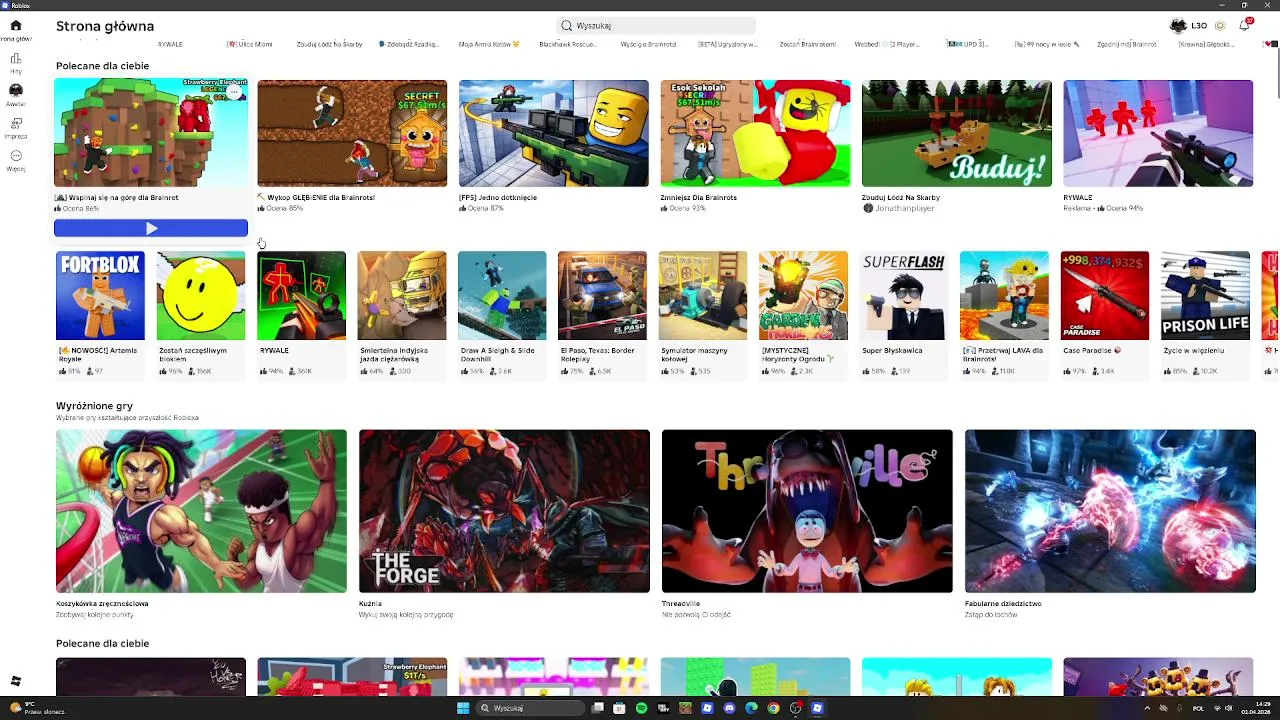This screenshot has height=720, width=1280.
Task: Open the three-dots menu on the first game tile
Action: [233, 93]
